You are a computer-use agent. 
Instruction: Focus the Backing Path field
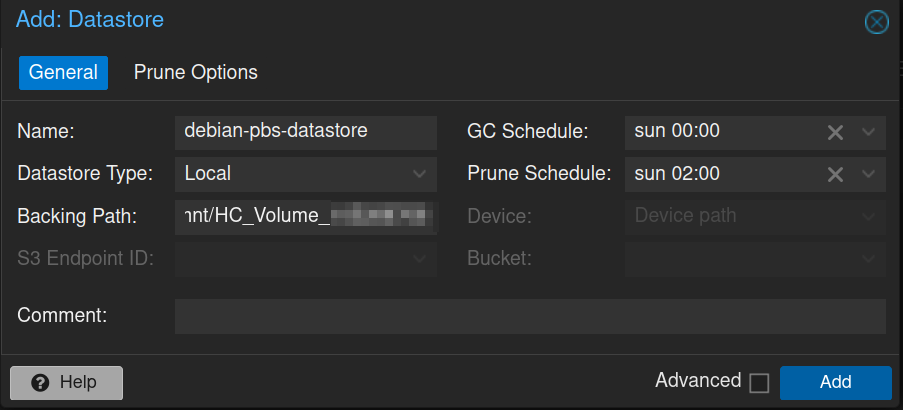pos(305,216)
